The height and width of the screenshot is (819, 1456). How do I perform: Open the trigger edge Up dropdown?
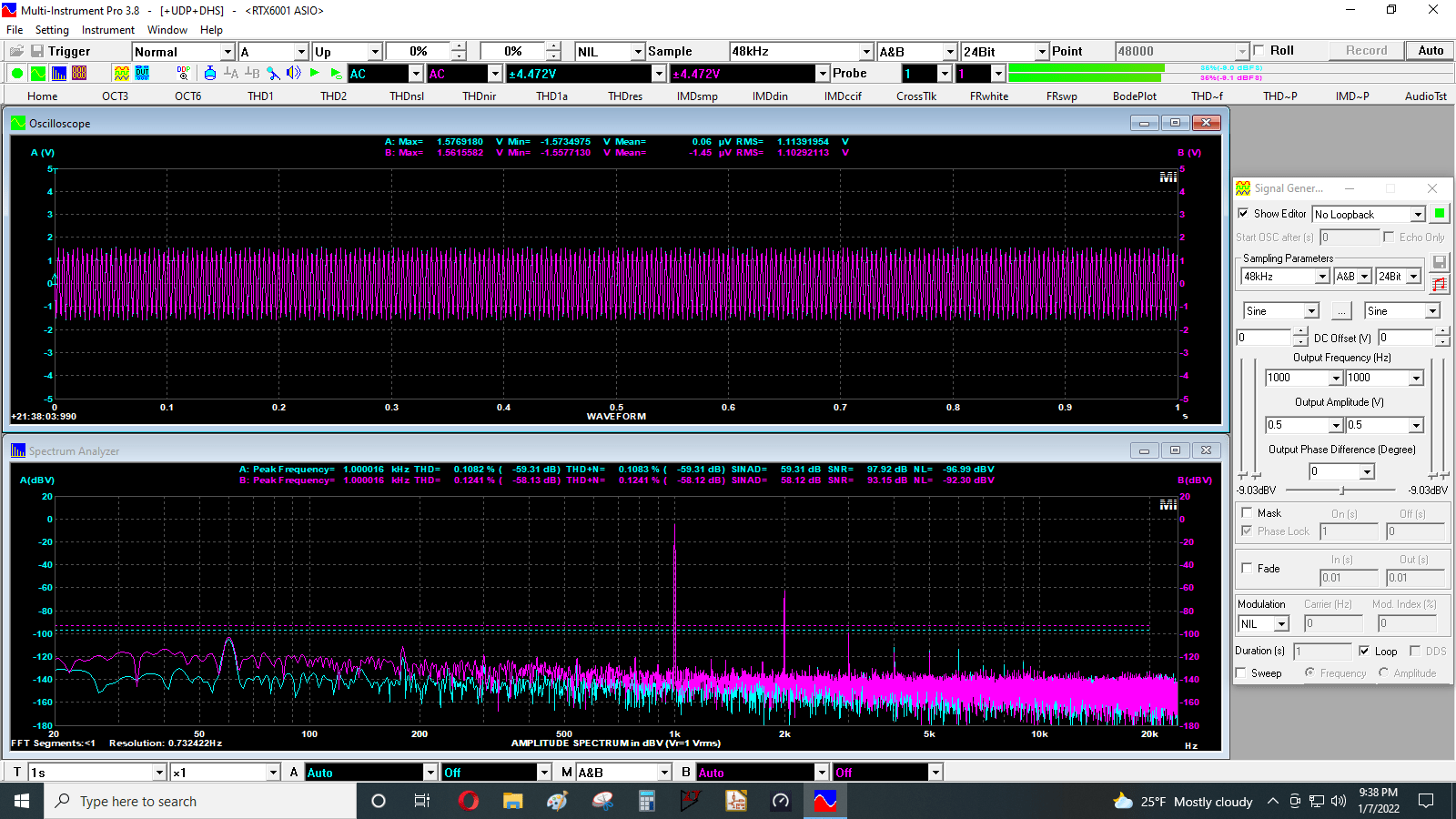pyautogui.click(x=374, y=52)
